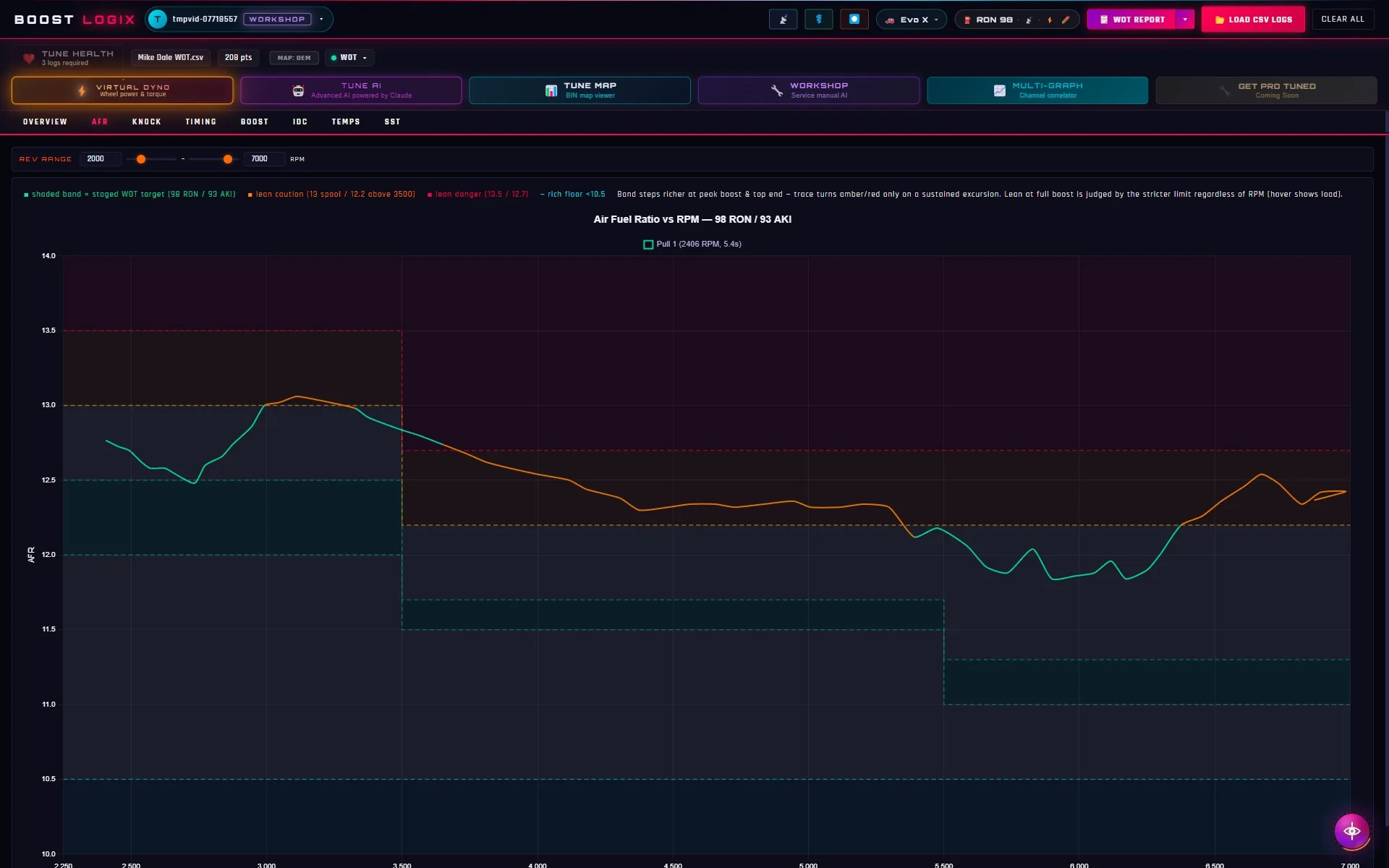This screenshot has width=1389, height=868.
Task: Click the Workshop wrench icon
Action: tap(777, 90)
